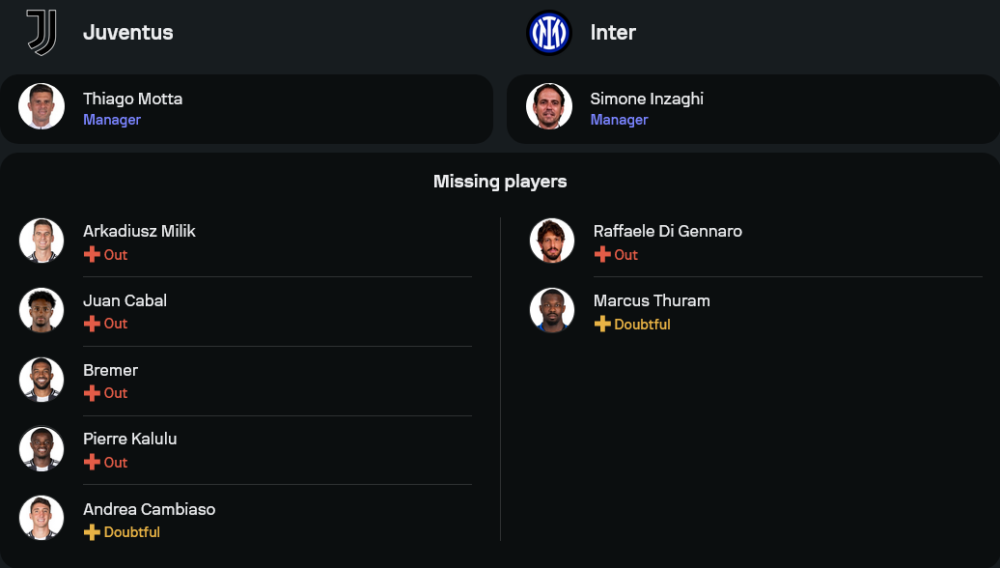Click the yellow doubtful cross under Marcus Thuram

pos(602,324)
